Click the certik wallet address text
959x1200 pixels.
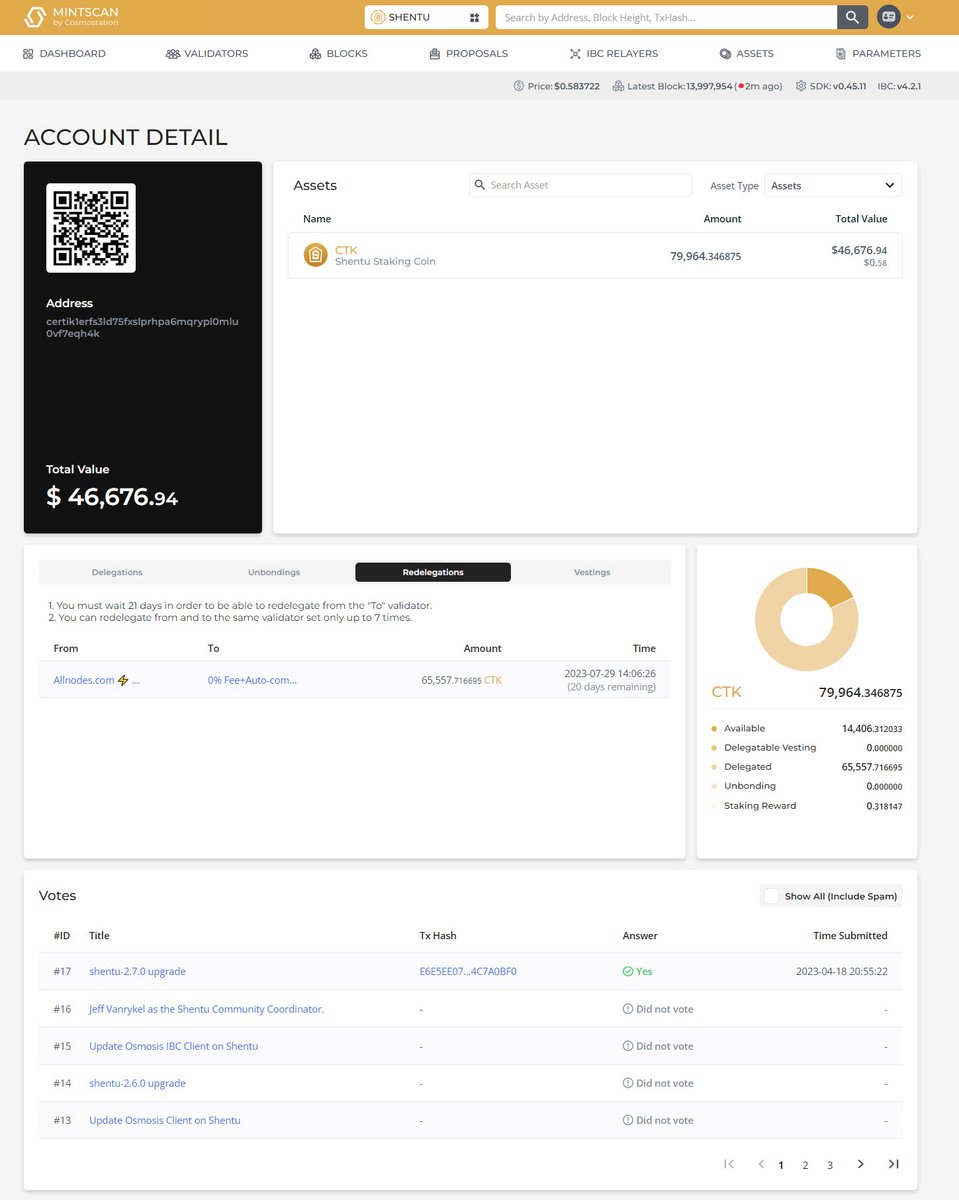pos(142,327)
